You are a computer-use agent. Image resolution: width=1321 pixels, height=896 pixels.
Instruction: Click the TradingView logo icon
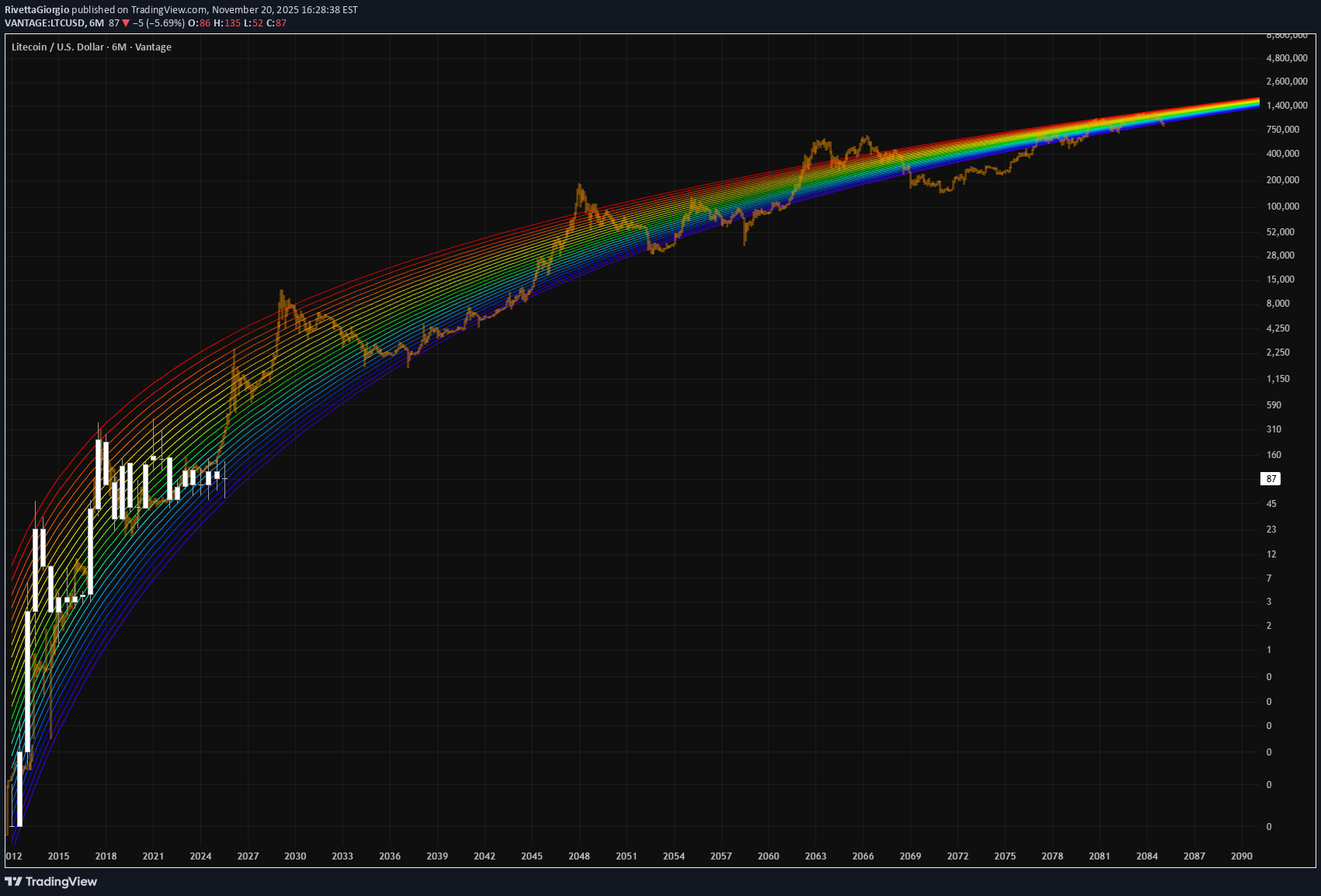[13, 882]
